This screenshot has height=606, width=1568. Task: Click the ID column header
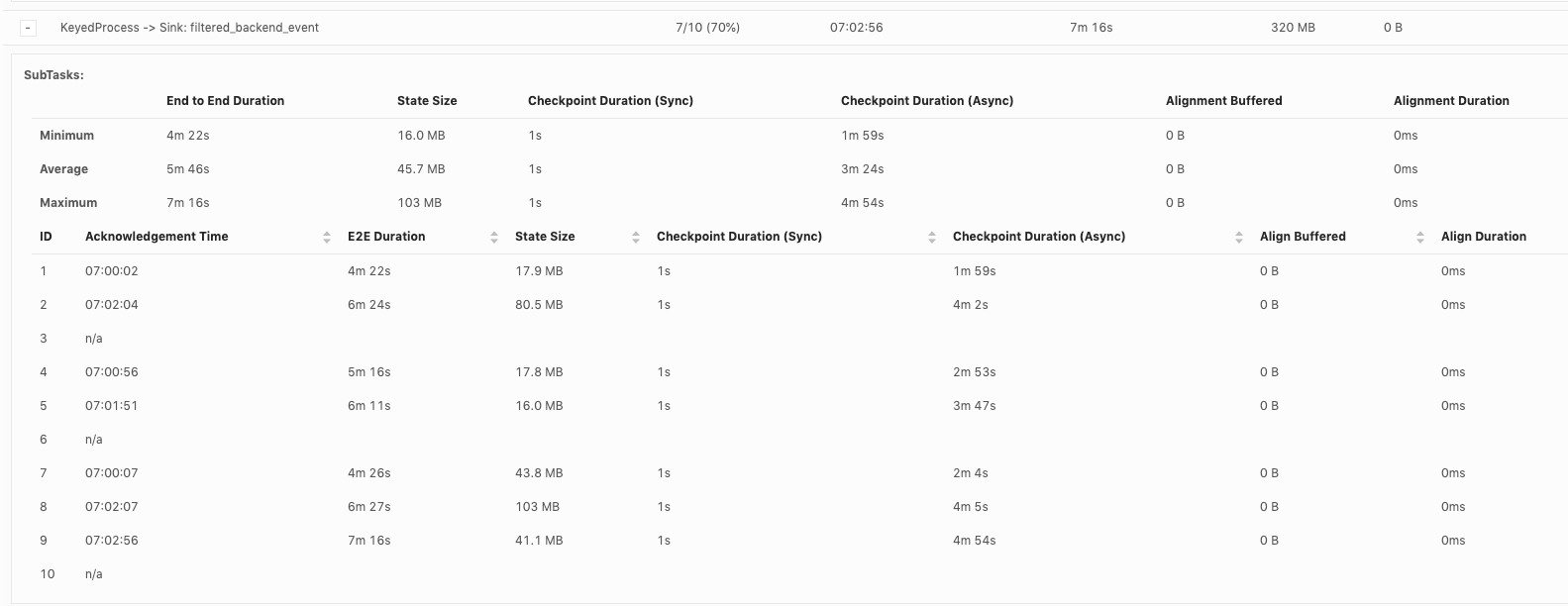click(46, 237)
